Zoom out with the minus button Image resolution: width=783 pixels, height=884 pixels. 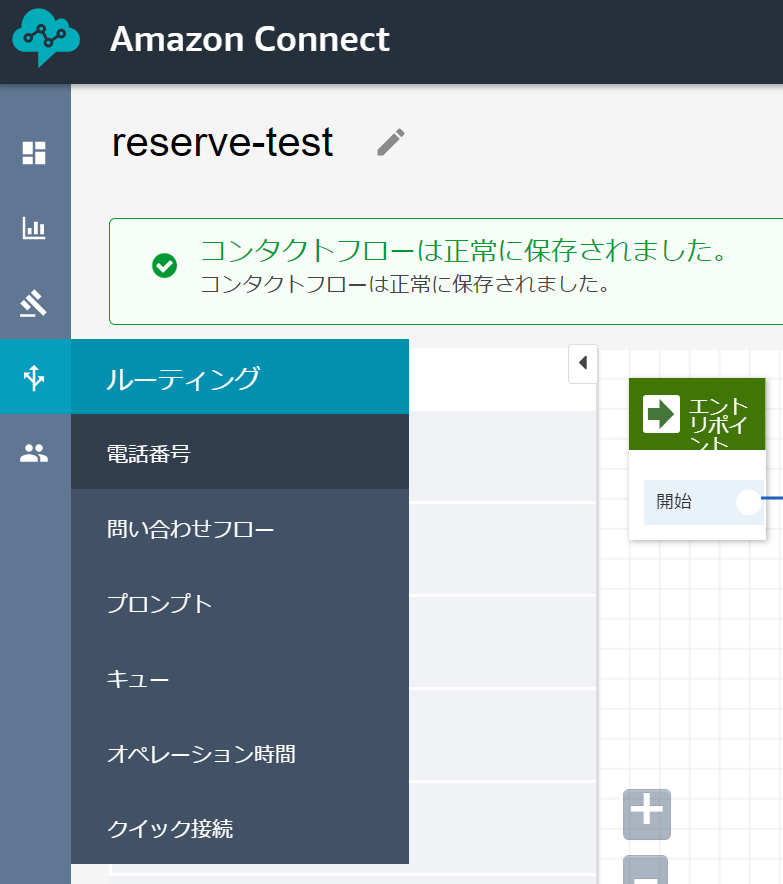click(645, 870)
